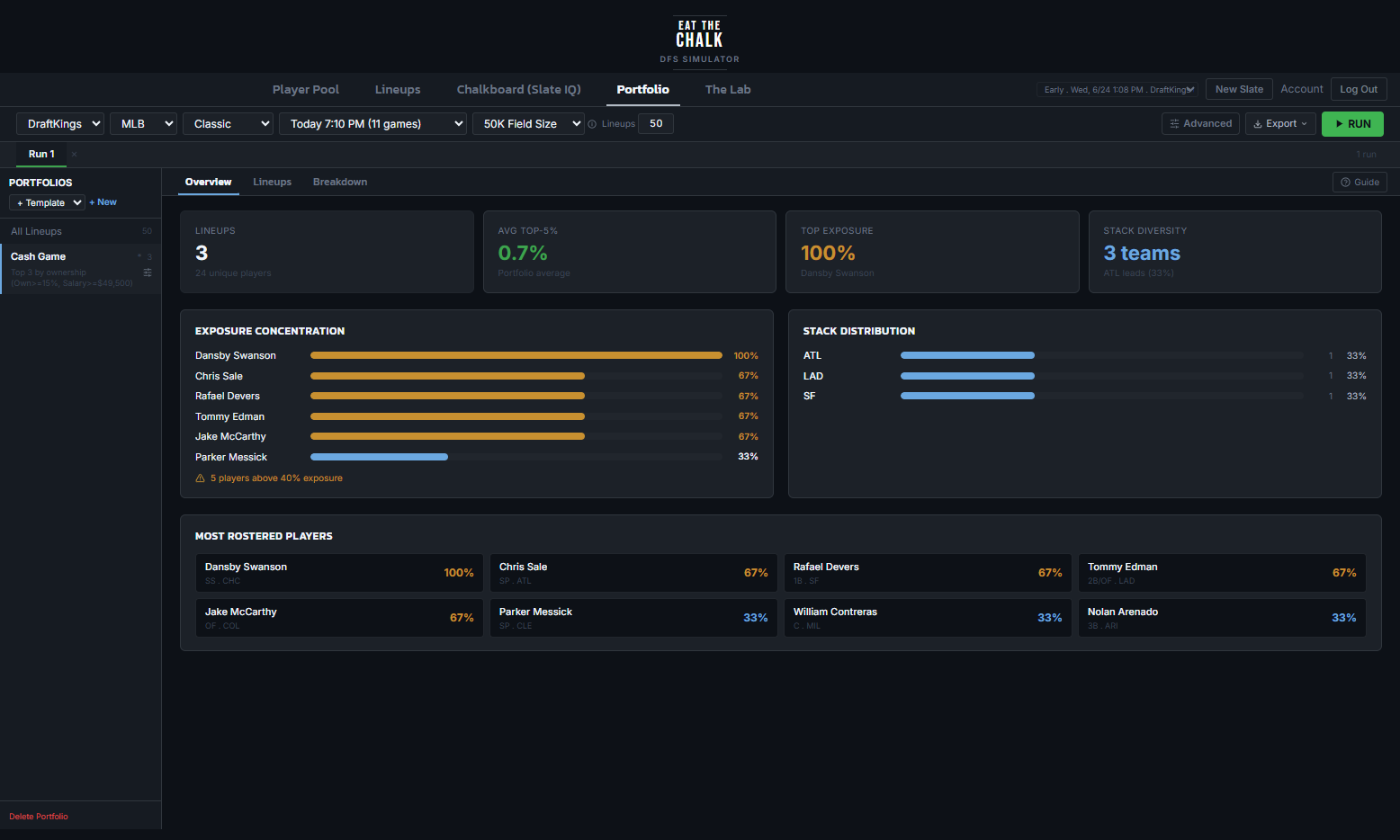Click Chris Sale most-rostered player card

point(633,573)
